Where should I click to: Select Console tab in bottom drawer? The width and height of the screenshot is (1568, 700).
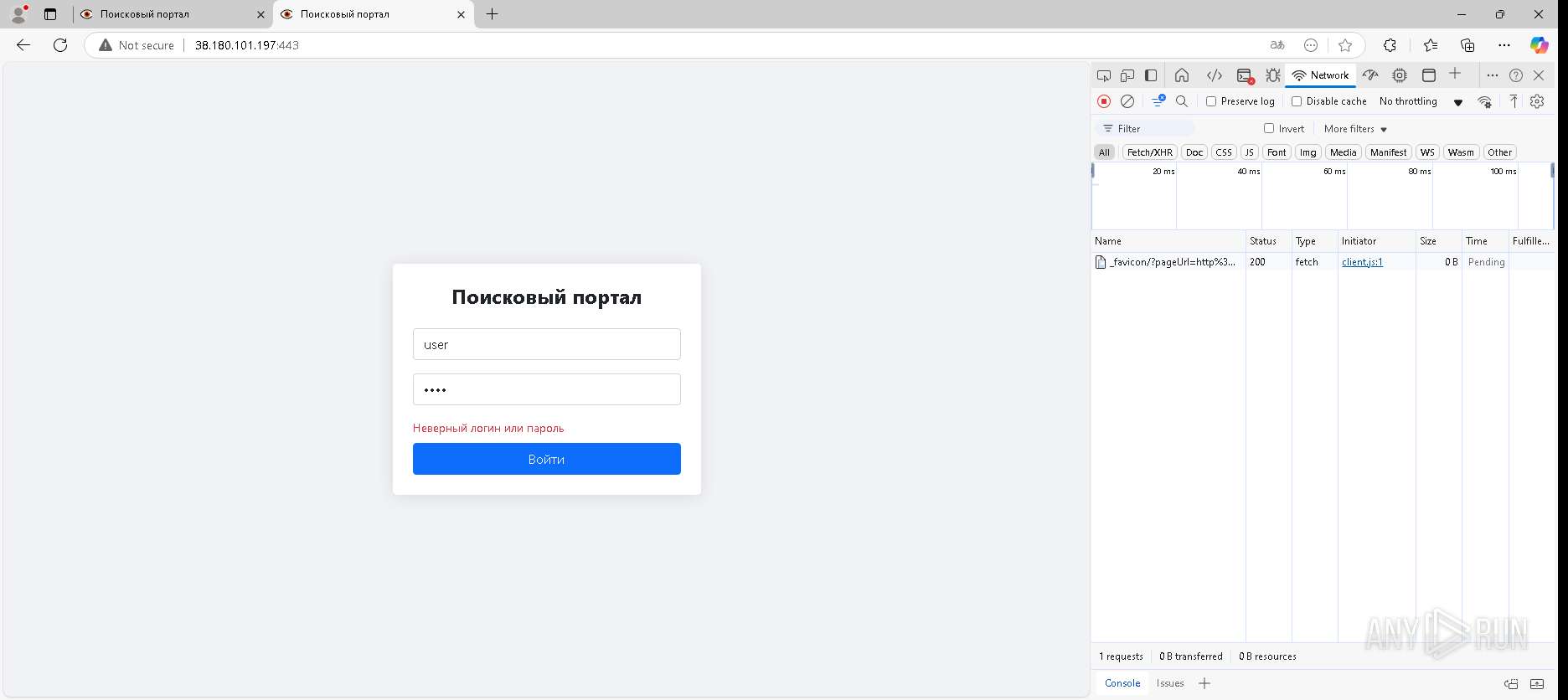click(x=1122, y=683)
